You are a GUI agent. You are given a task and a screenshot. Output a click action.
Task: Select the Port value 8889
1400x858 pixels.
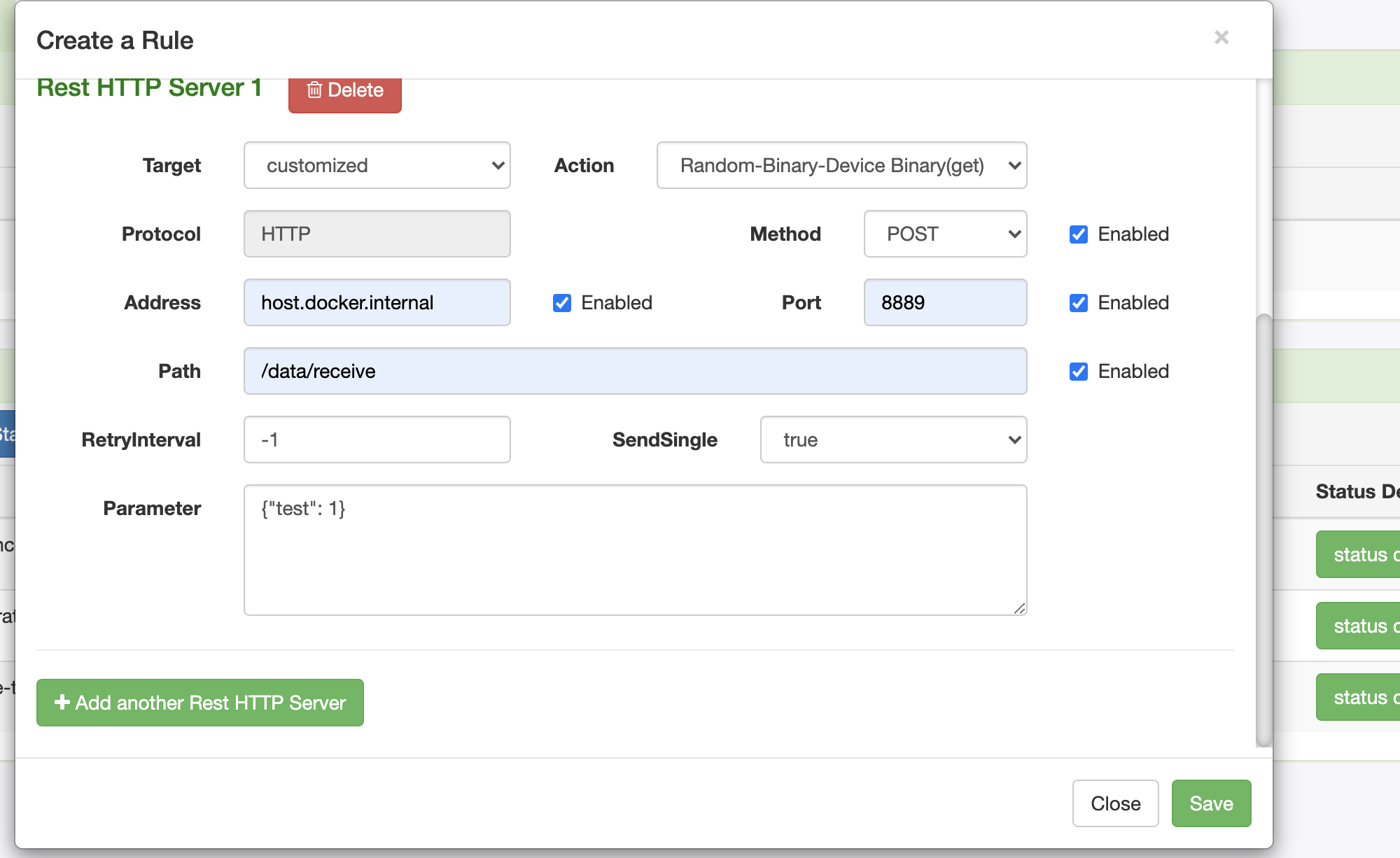point(944,302)
